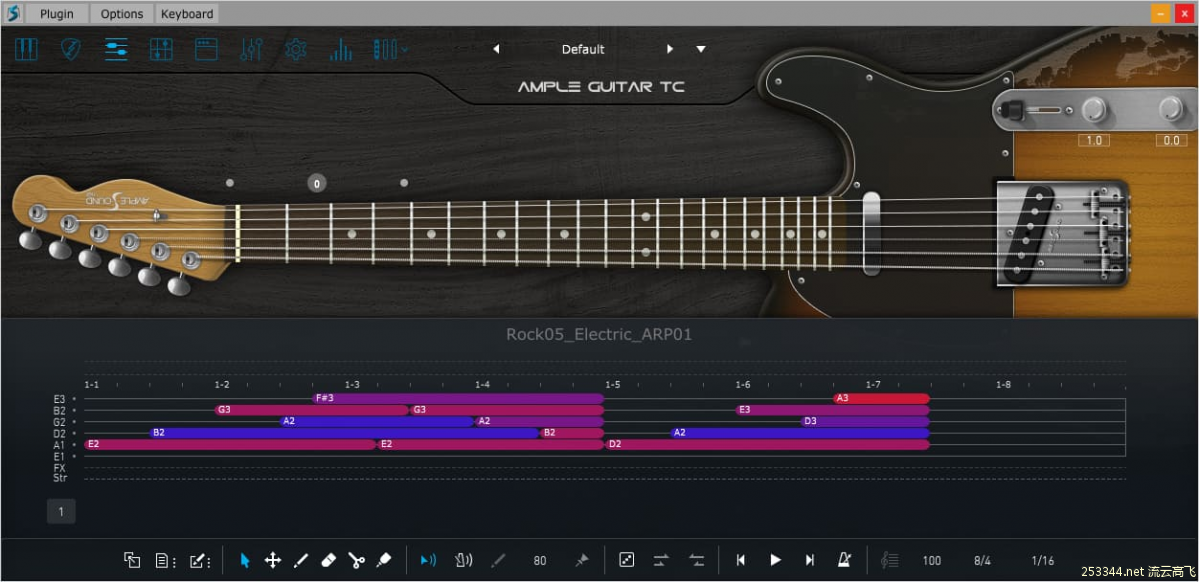Adjust the tone knob labeled 0.0
This screenshot has height=582, width=1199.
coord(1171,109)
